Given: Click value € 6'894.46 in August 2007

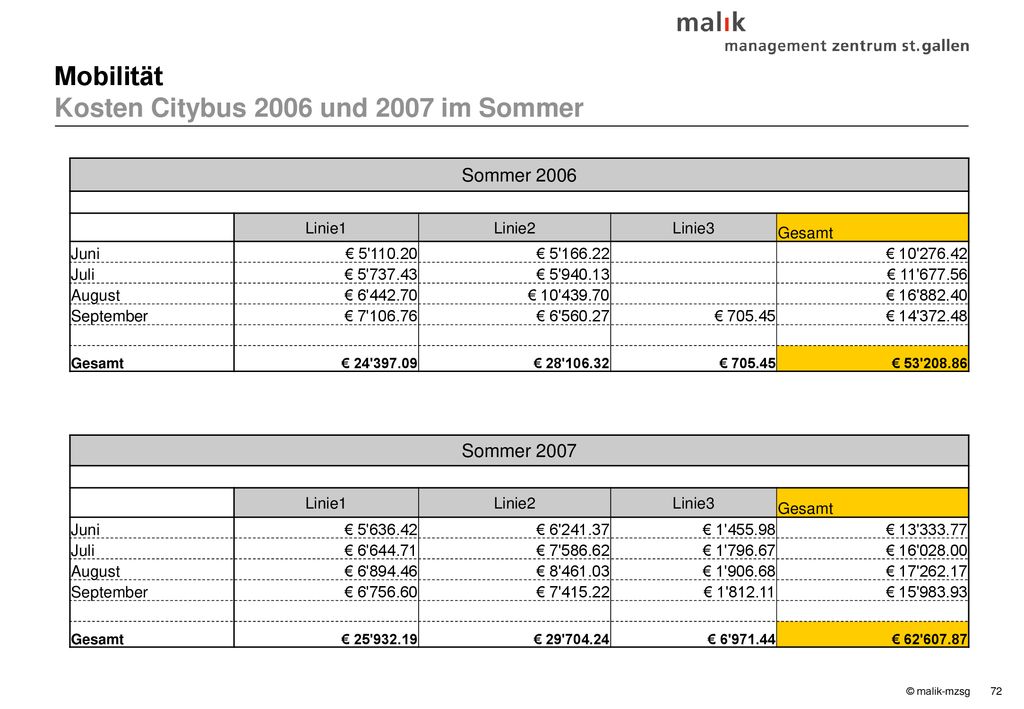Looking at the screenshot, I should [381, 571].
